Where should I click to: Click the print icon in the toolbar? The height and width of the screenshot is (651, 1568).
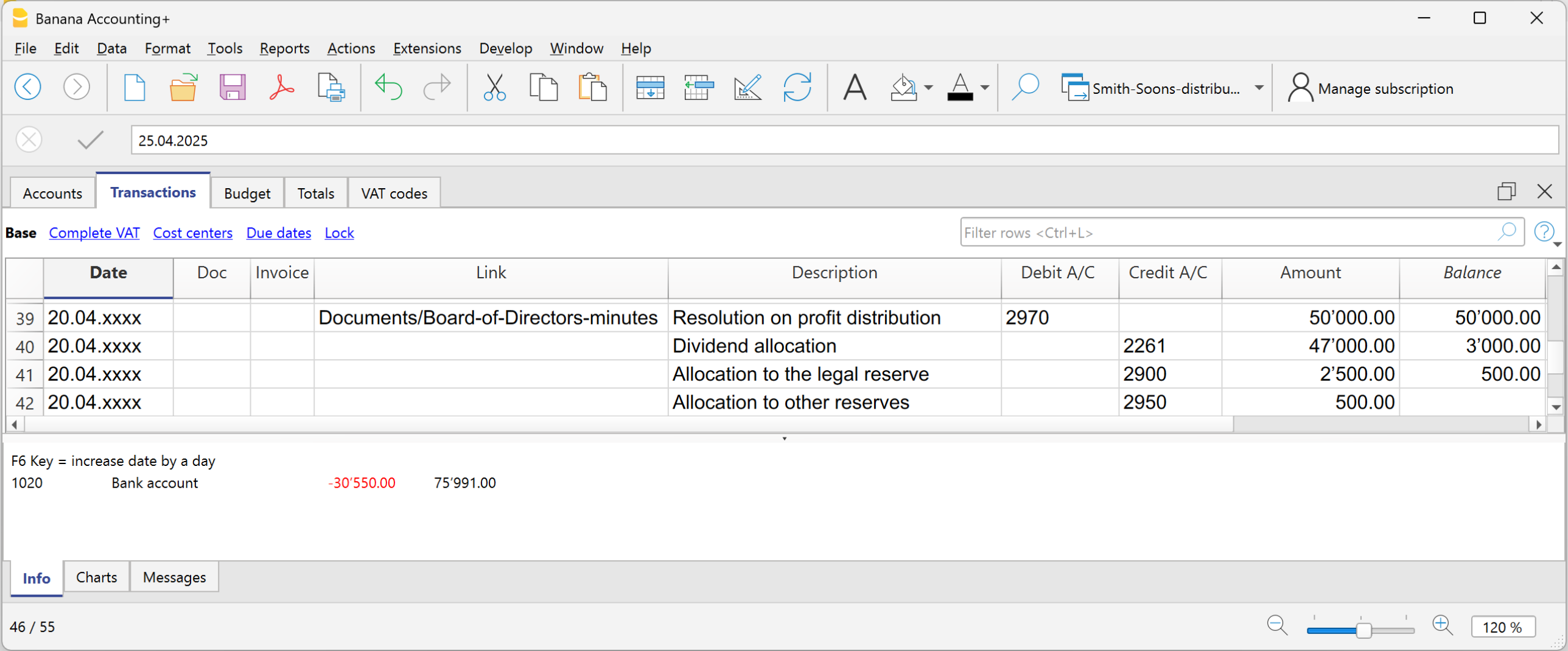331,87
